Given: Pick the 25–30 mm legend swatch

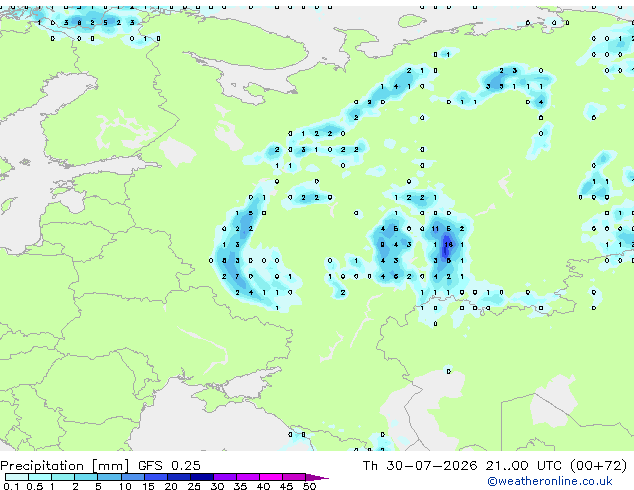Looking at the screenshot, I should (x=202, y=477).
